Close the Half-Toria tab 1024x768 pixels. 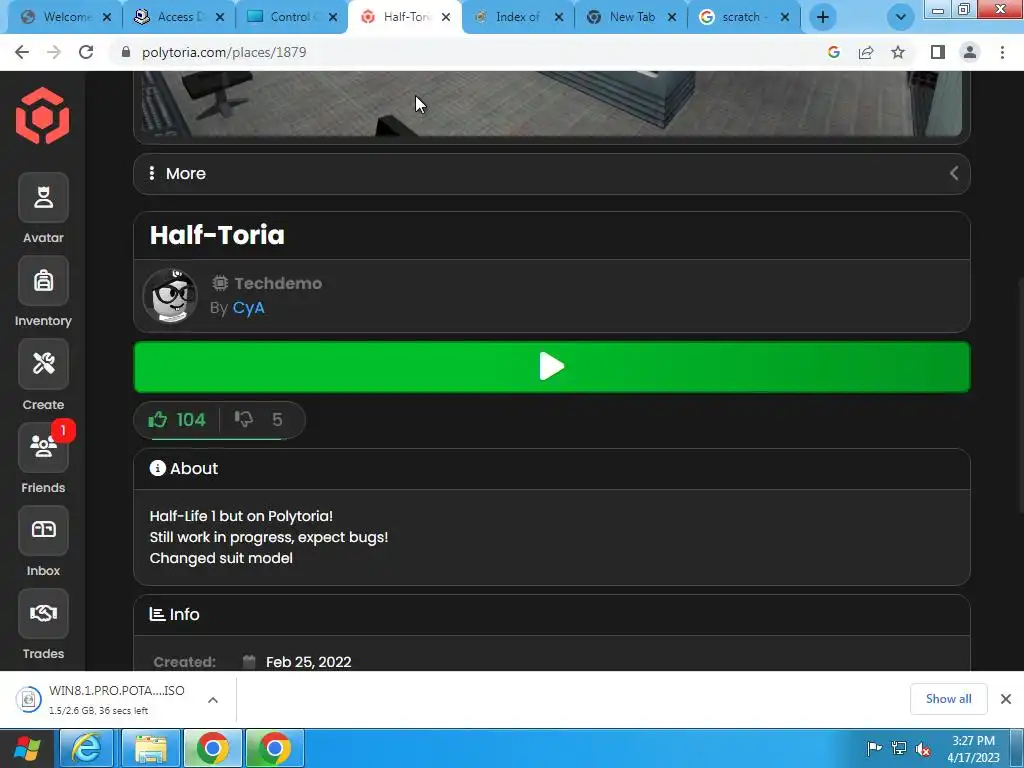(x=446, y=17)
